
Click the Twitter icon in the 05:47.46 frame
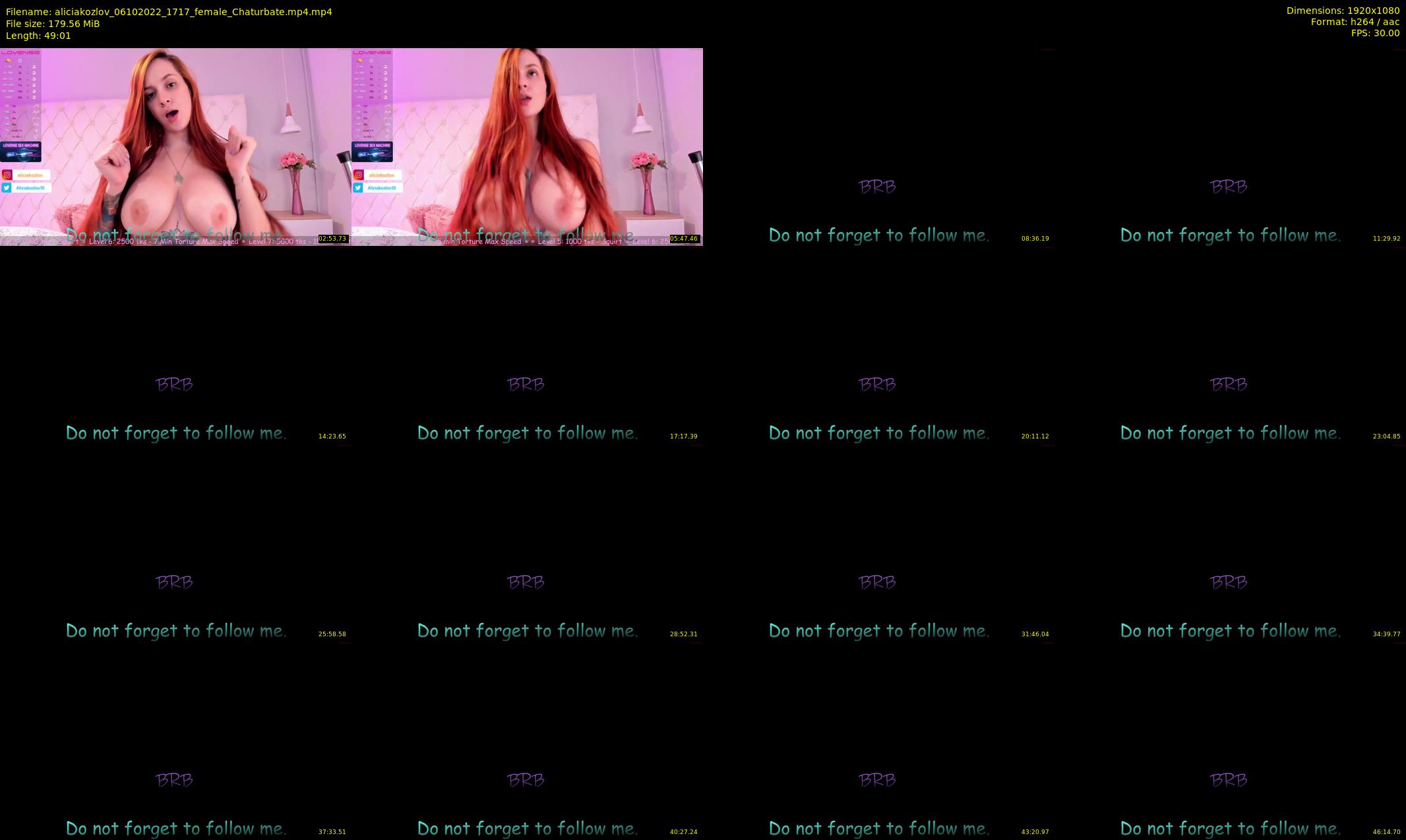[x=359, y=188]
